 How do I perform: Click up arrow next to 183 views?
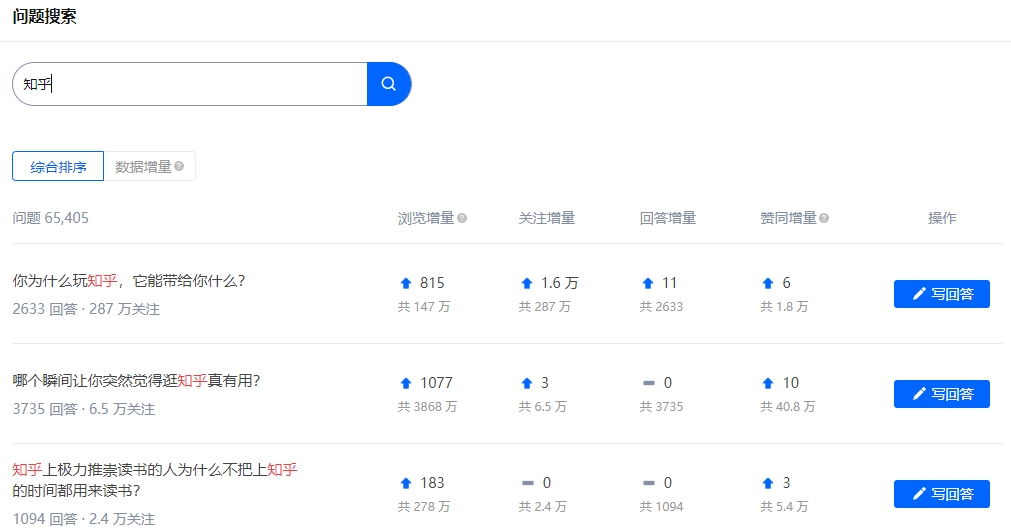pyautogui.click(x=406, y=483)
